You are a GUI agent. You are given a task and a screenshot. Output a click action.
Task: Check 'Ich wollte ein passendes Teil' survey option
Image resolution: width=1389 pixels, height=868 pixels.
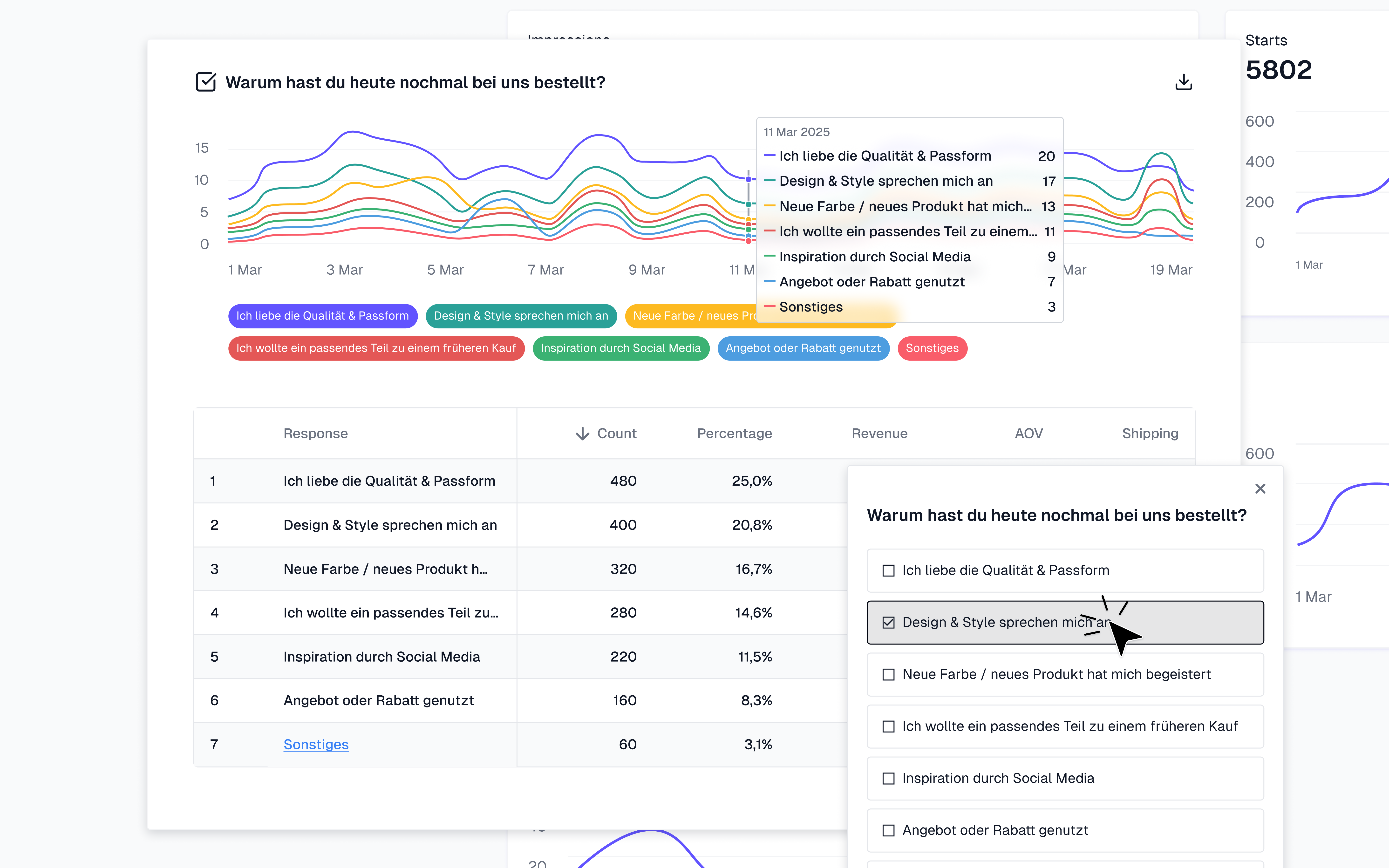pos(888,727)
